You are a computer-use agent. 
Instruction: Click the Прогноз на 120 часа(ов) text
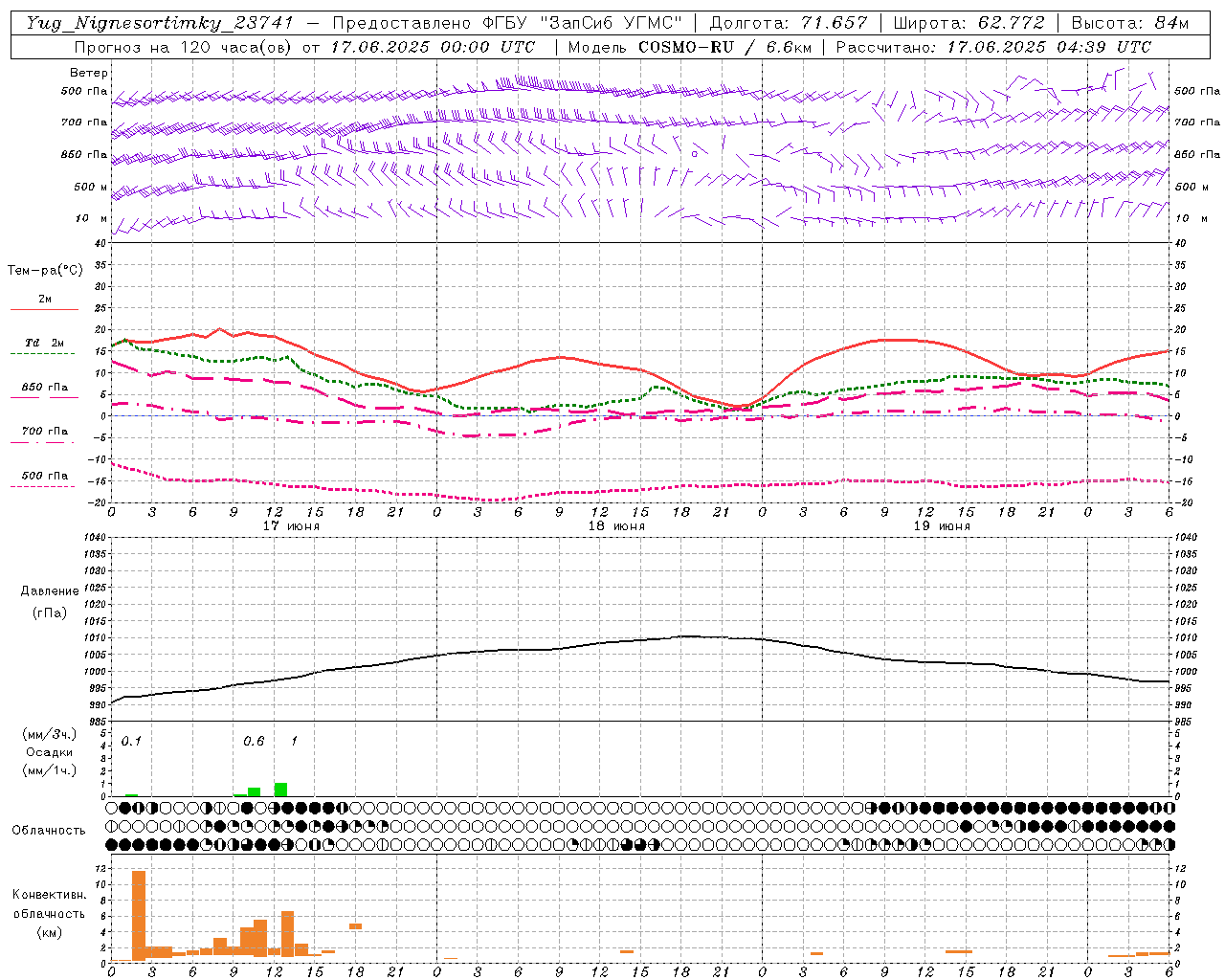click(x=184, y=47)
